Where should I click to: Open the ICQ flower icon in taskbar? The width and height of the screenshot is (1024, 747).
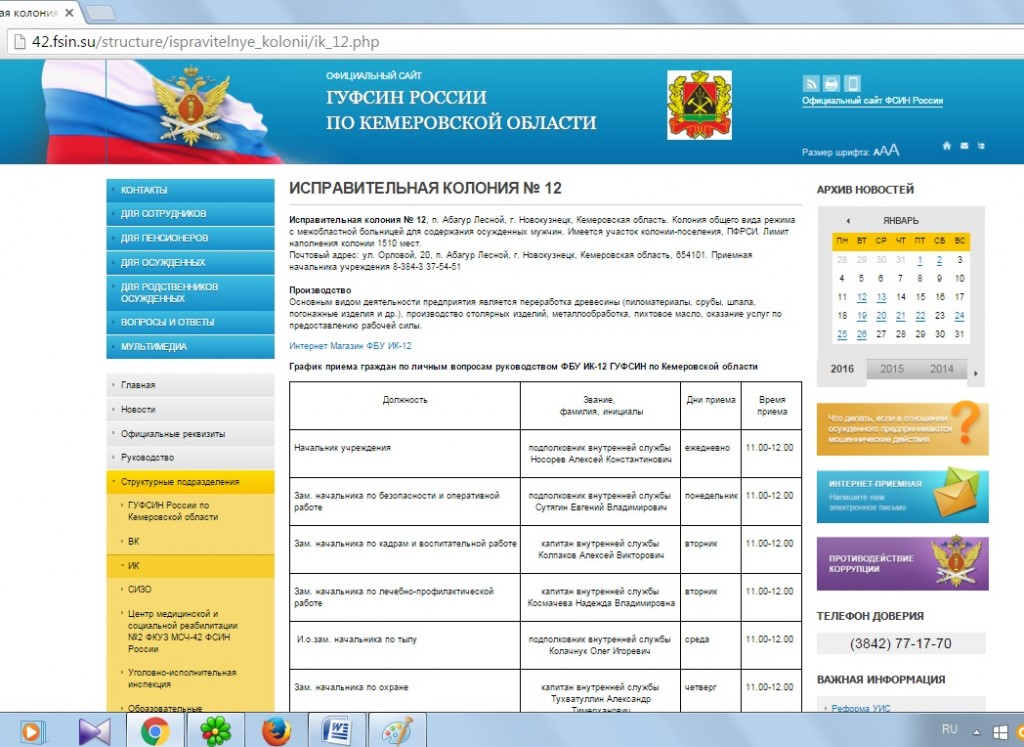(216, 731)
